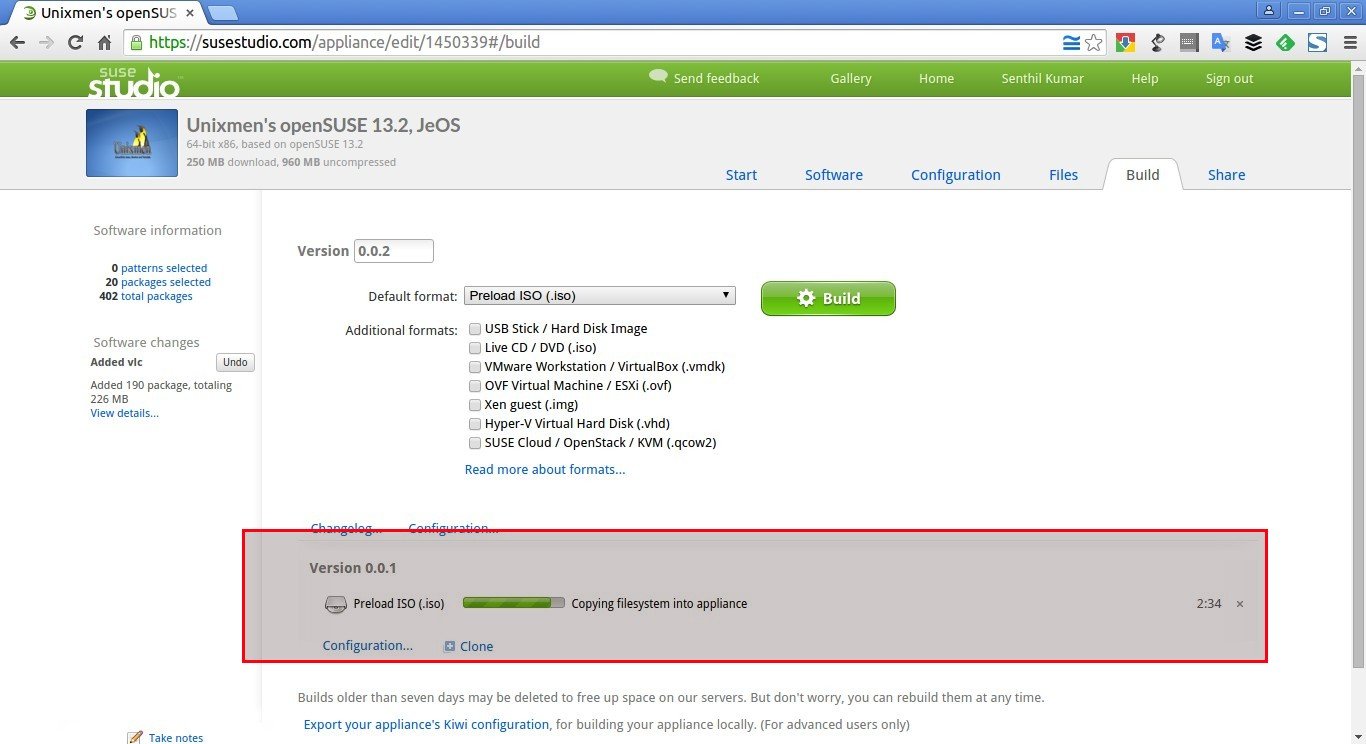Enable the Xen guest (.img) format
1366x744 pixels.
coord(475,405)
